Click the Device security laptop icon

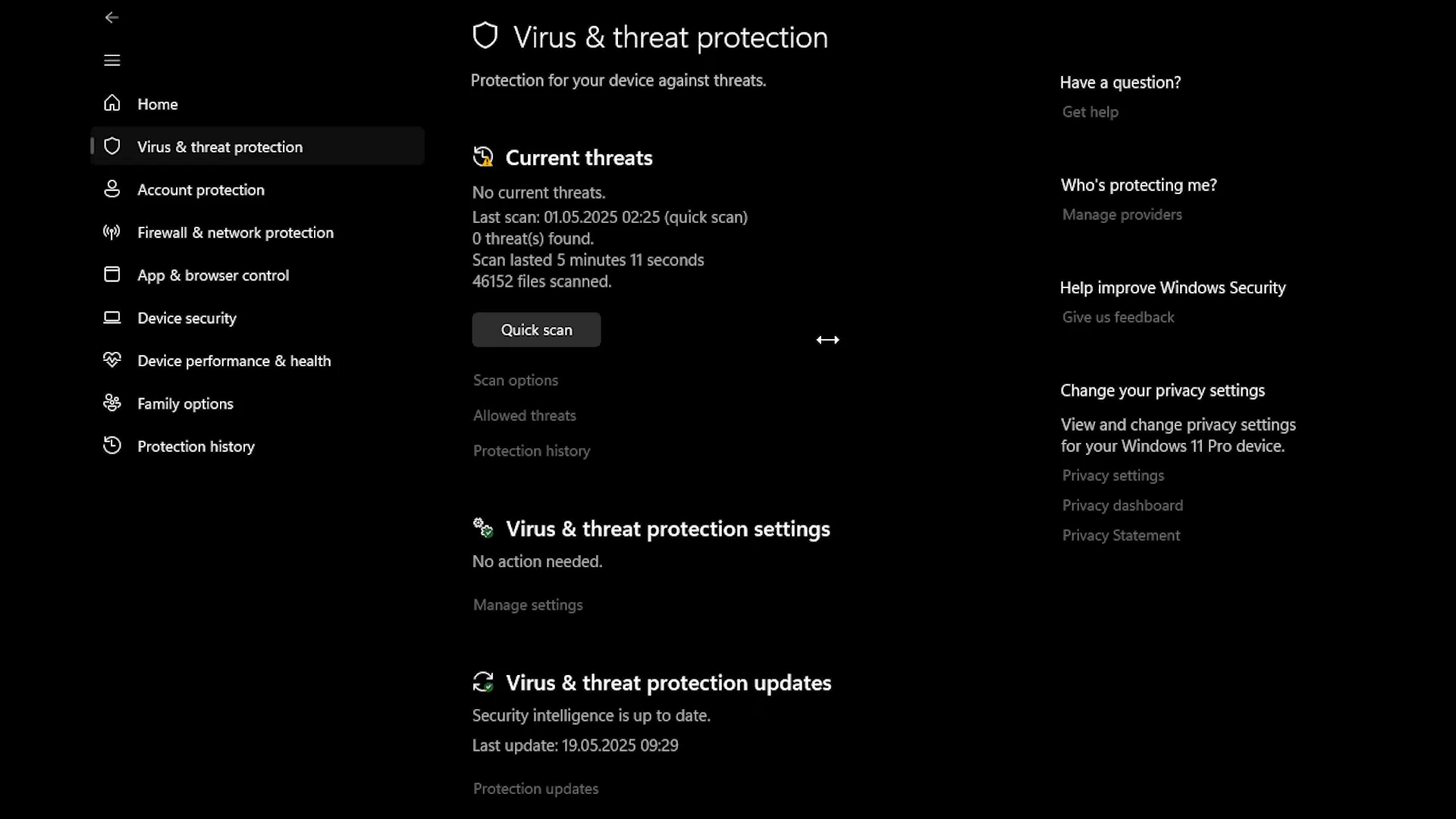111,318
